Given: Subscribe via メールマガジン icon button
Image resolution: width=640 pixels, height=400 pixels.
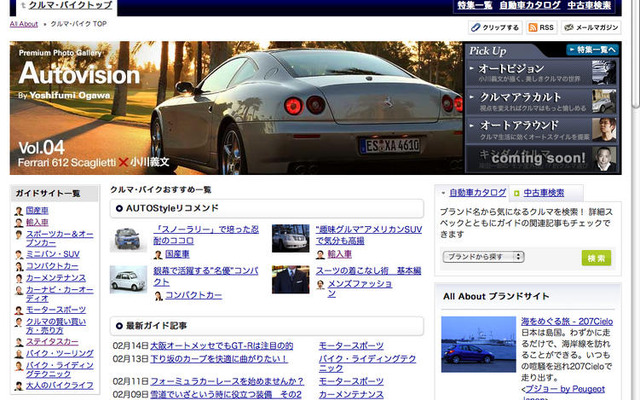Looking at the screenshot, I should pos(591,27).
